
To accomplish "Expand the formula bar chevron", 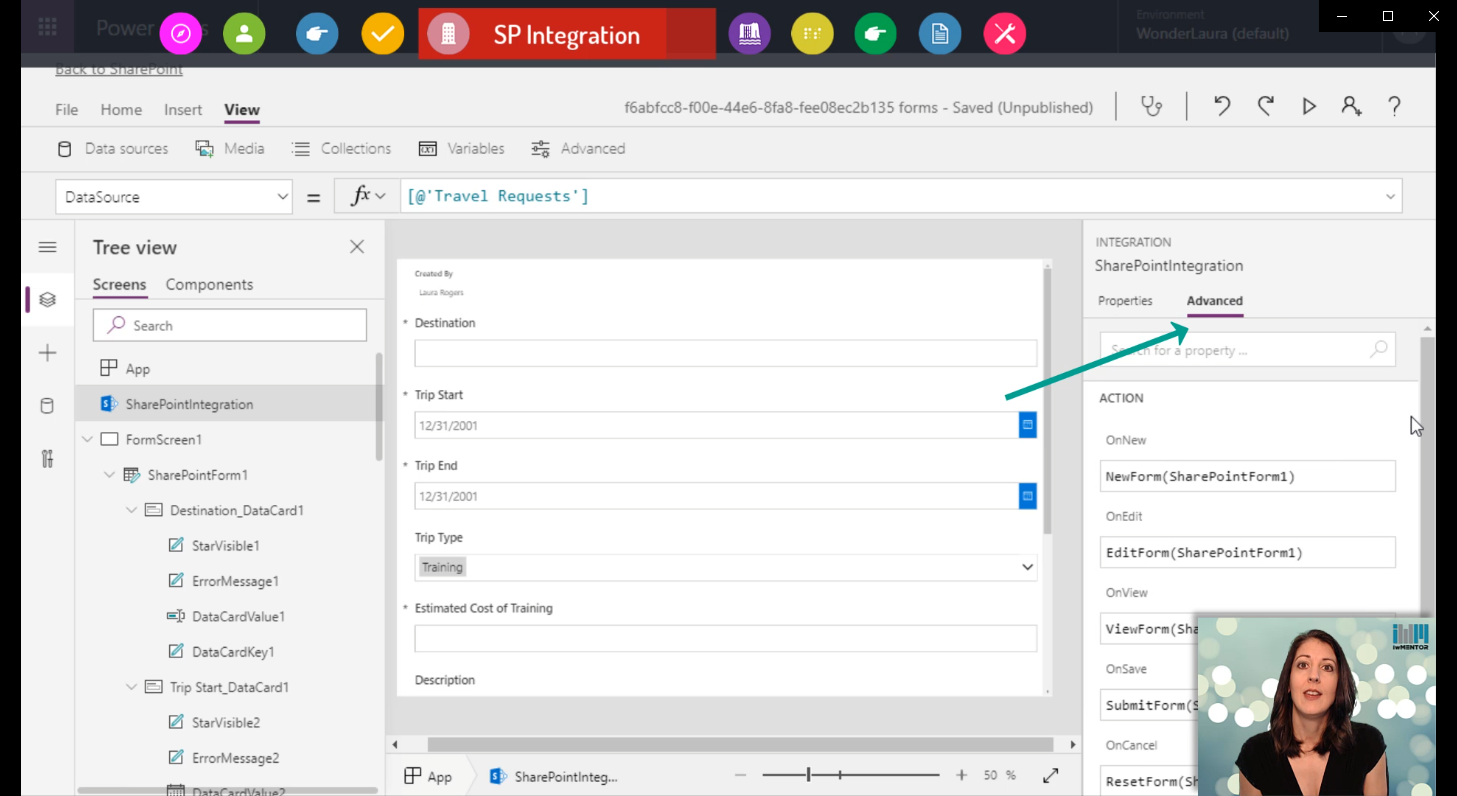I will pos(1390,197).
